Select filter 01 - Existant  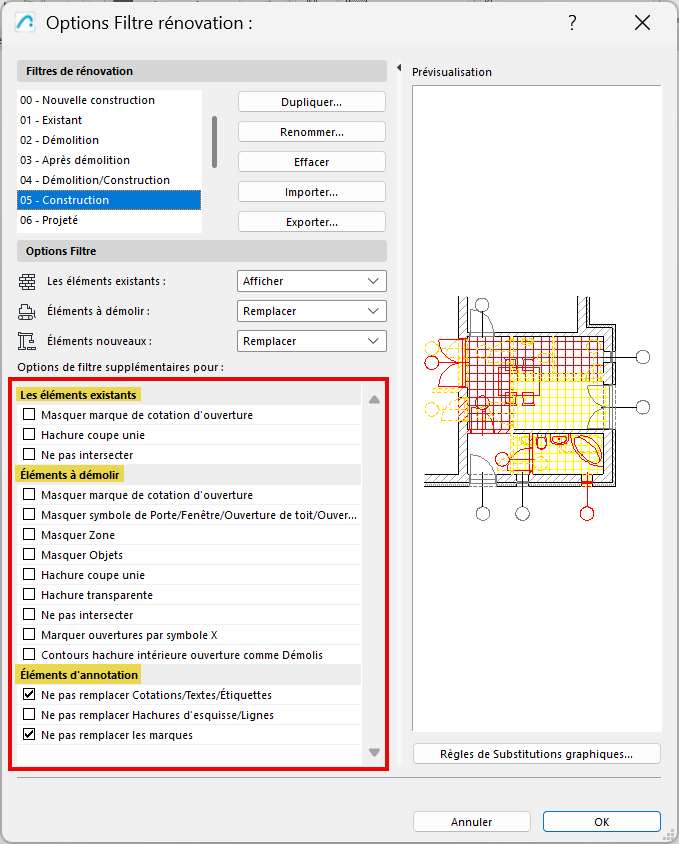pyautogui.click(x=109, y=120)
